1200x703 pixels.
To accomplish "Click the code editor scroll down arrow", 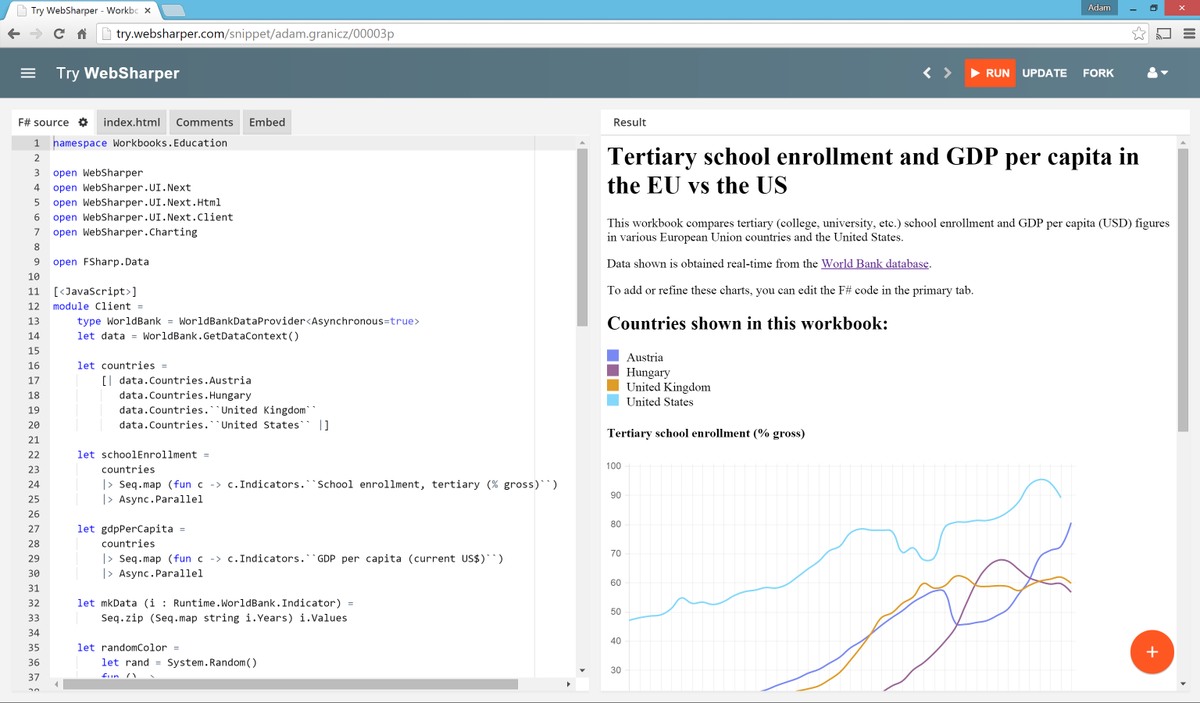I will tap(583, 670).
